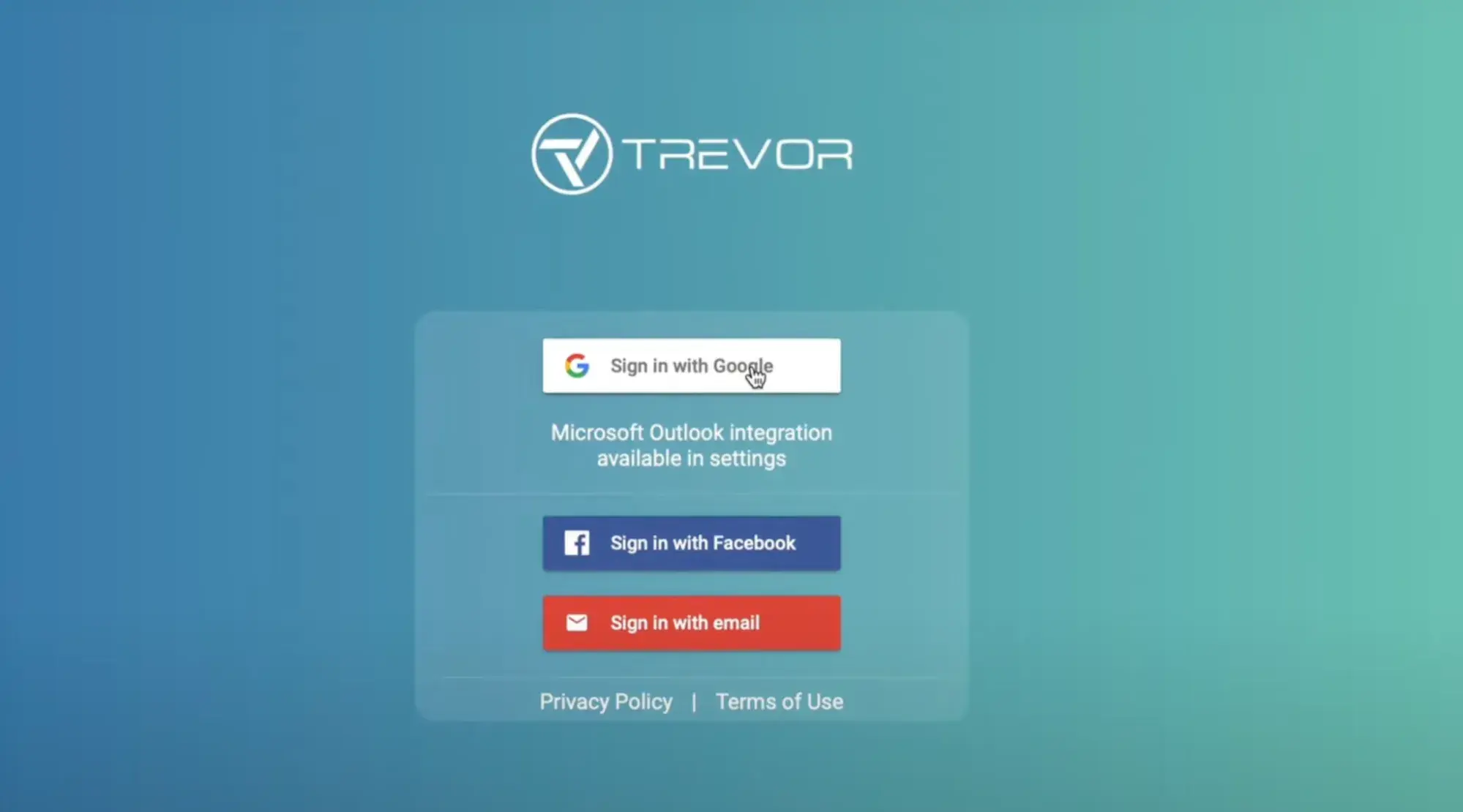The height and width of the screenshot is (812, 1463).
Task: Read Microsoft Outlook integration notice
Action: point(691,446)
